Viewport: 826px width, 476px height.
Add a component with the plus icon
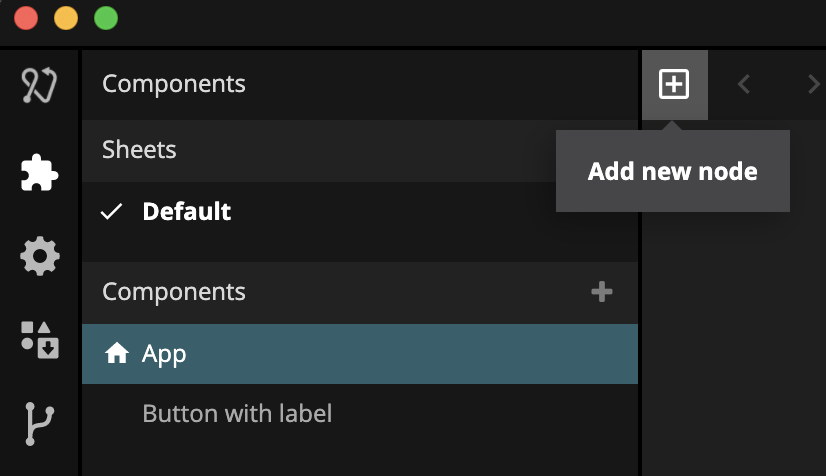601,292
